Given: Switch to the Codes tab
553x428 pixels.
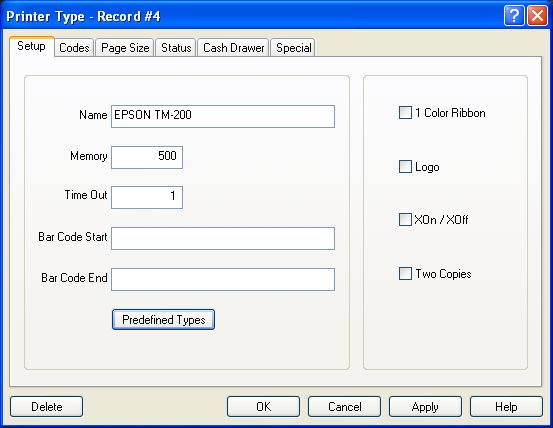Looking at the screenshot, I should click(74, 48).
